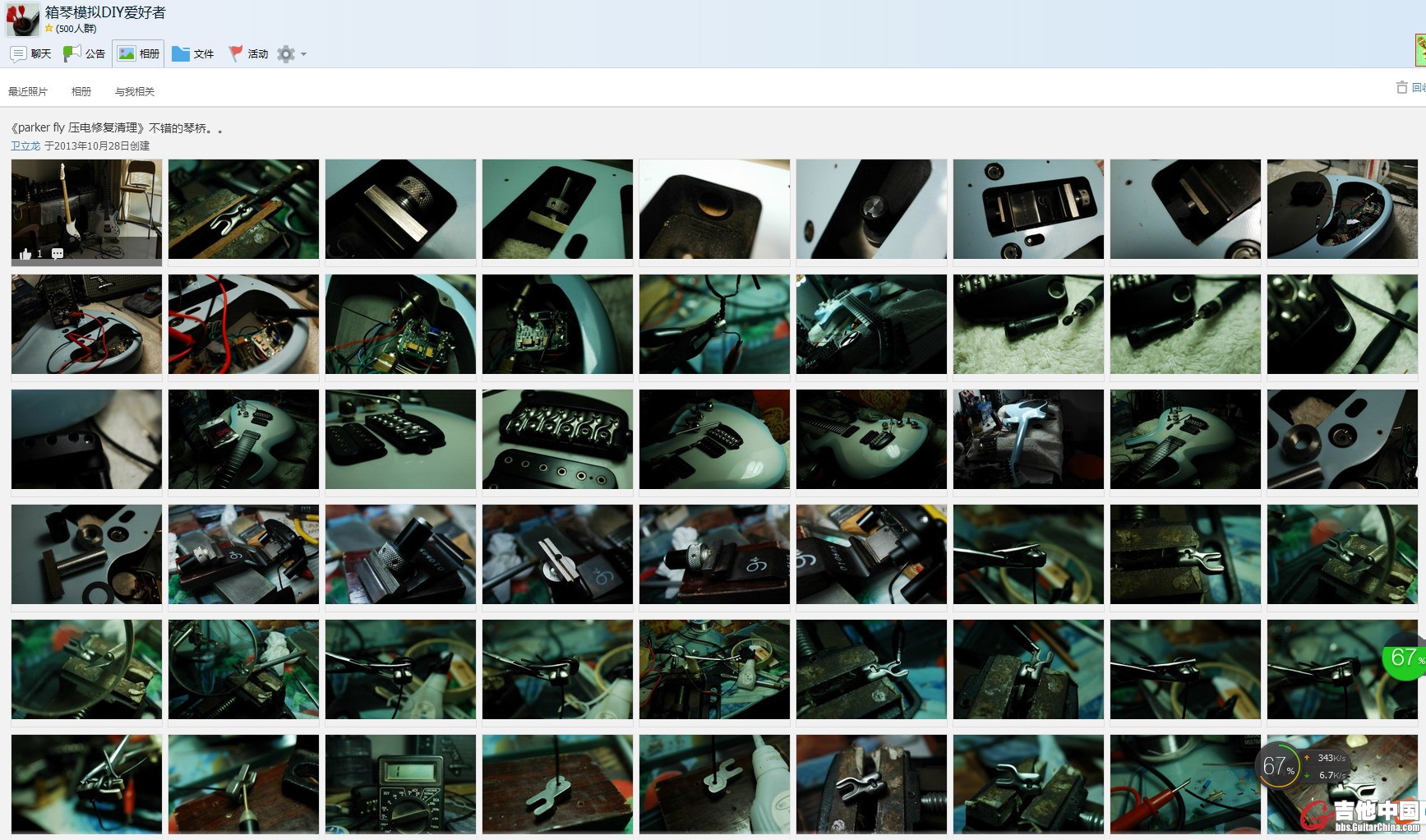Viewport: 1426px width, 840px height.
Task: Toggle the yellow star beside 500人群
Action: coord(49,29)
